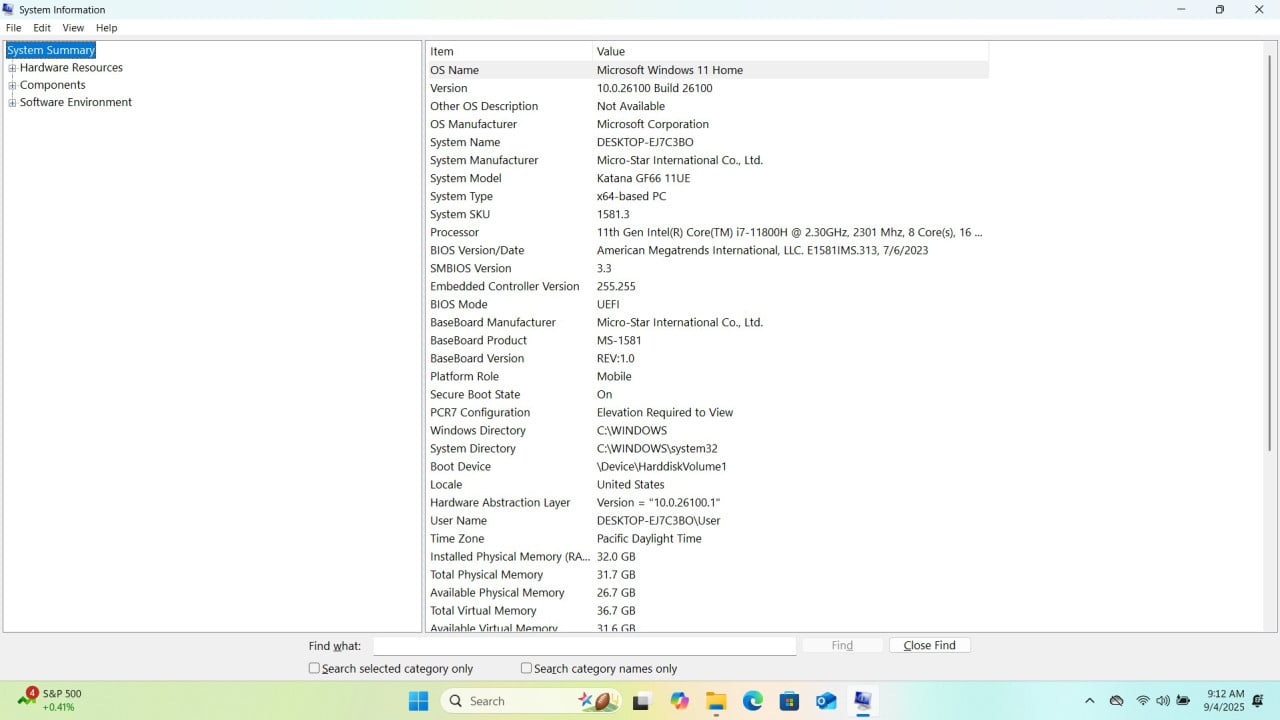Enable Search category names only
This screenshot has width=1280, height=720.
[x=526, y=668]
